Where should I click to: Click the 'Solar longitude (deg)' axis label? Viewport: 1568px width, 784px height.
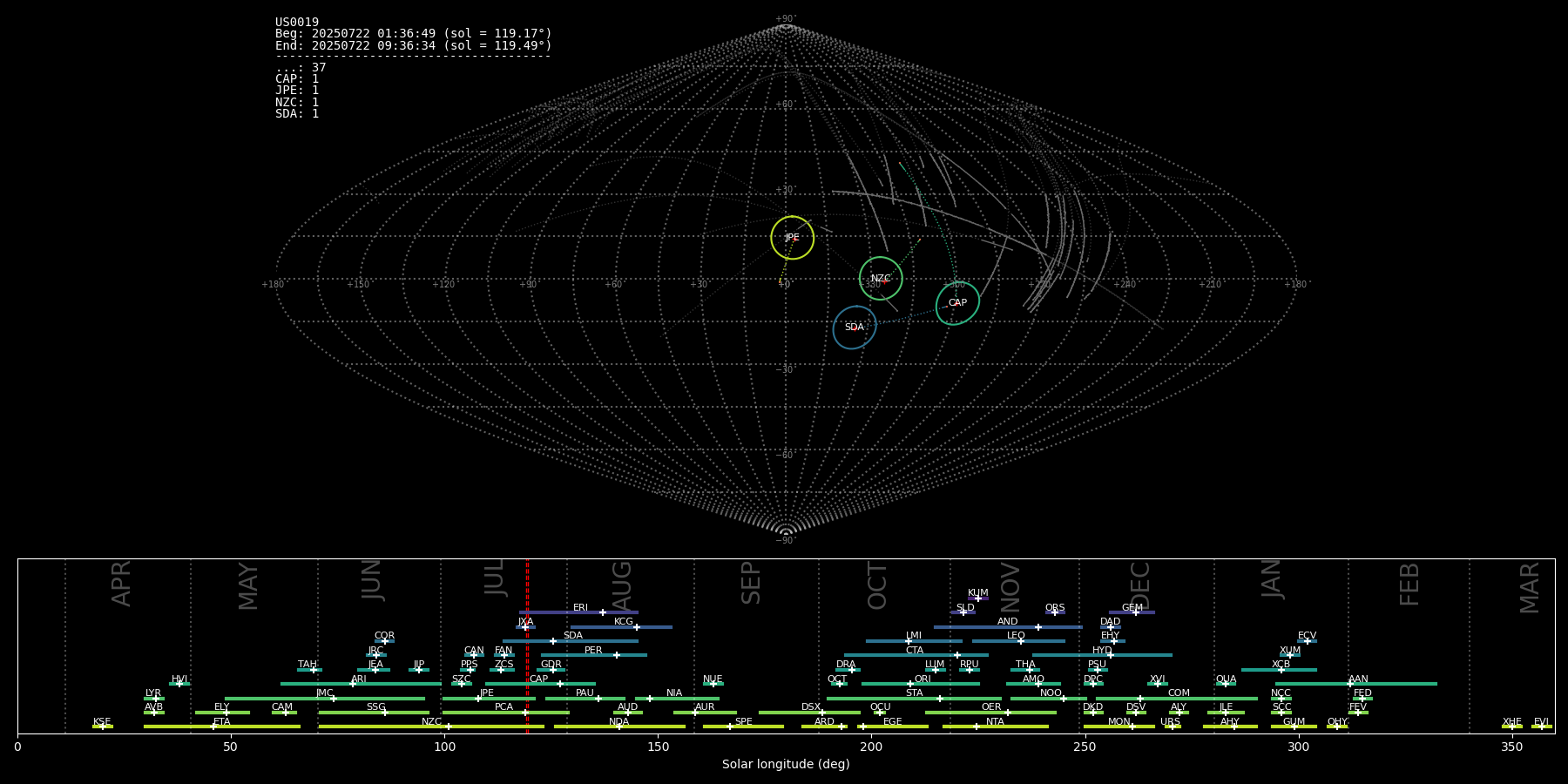(x=786, y=764)
